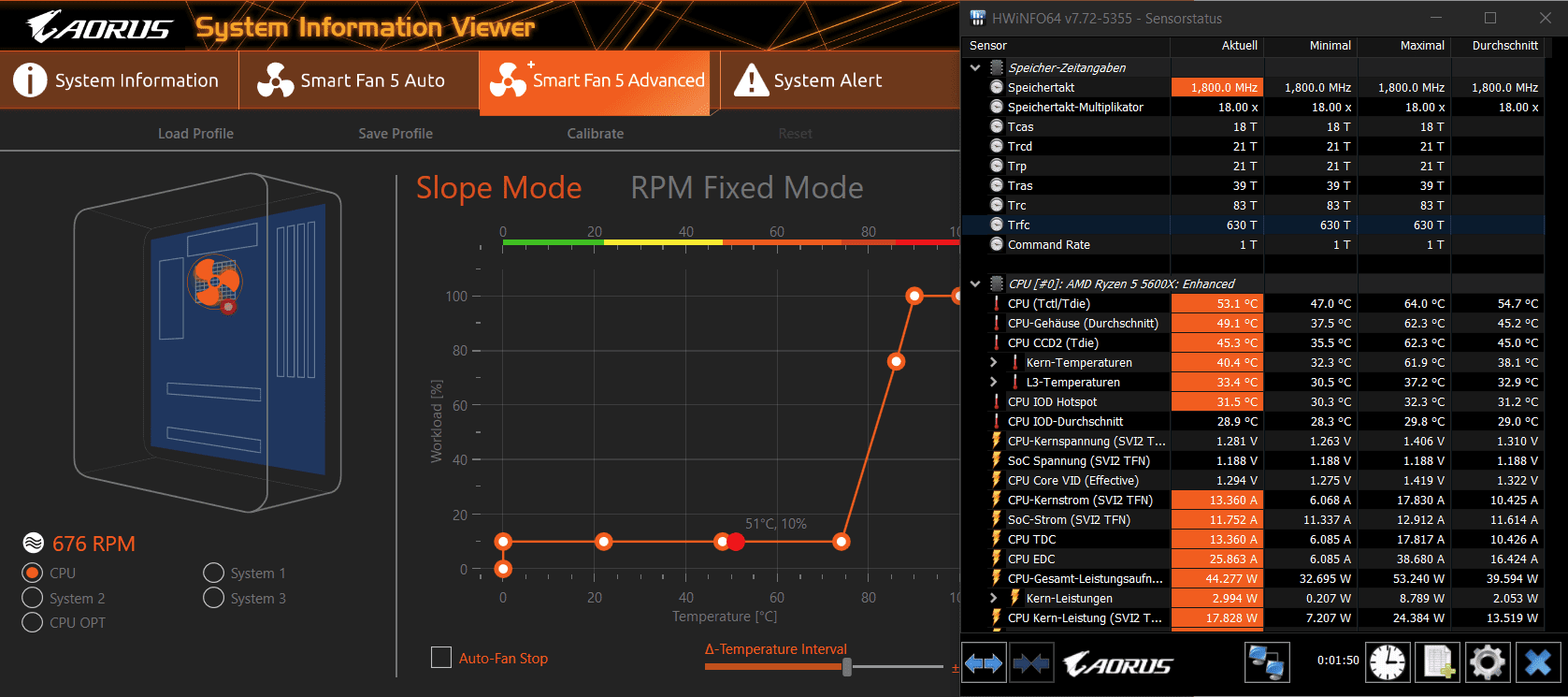1568x697 pixels.
Task: Collapse the CPU [#0] AMD Ryzen 5 5600X group
Action: coord(975,283)
